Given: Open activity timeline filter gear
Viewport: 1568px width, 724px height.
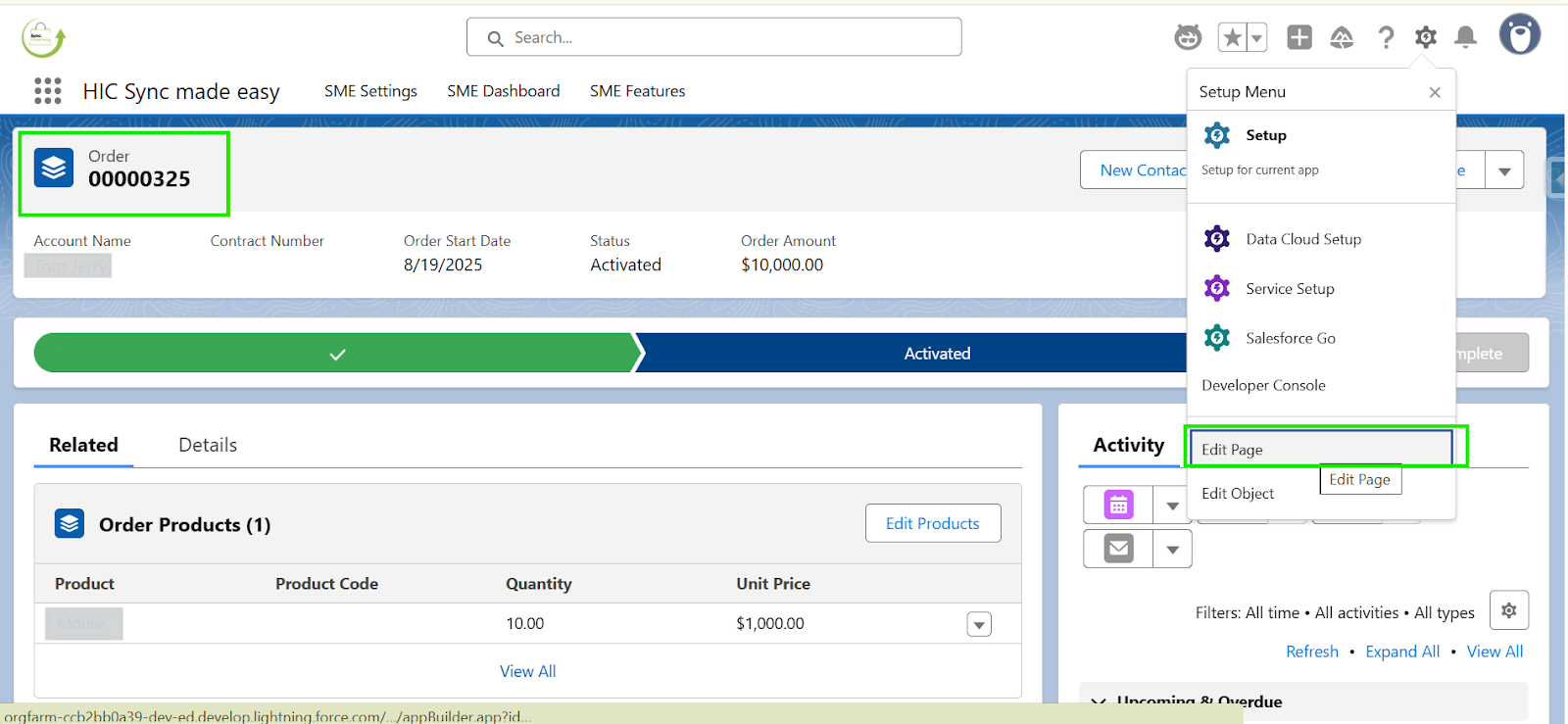Looking at the screenshot, I should (x=1509, y=610).
